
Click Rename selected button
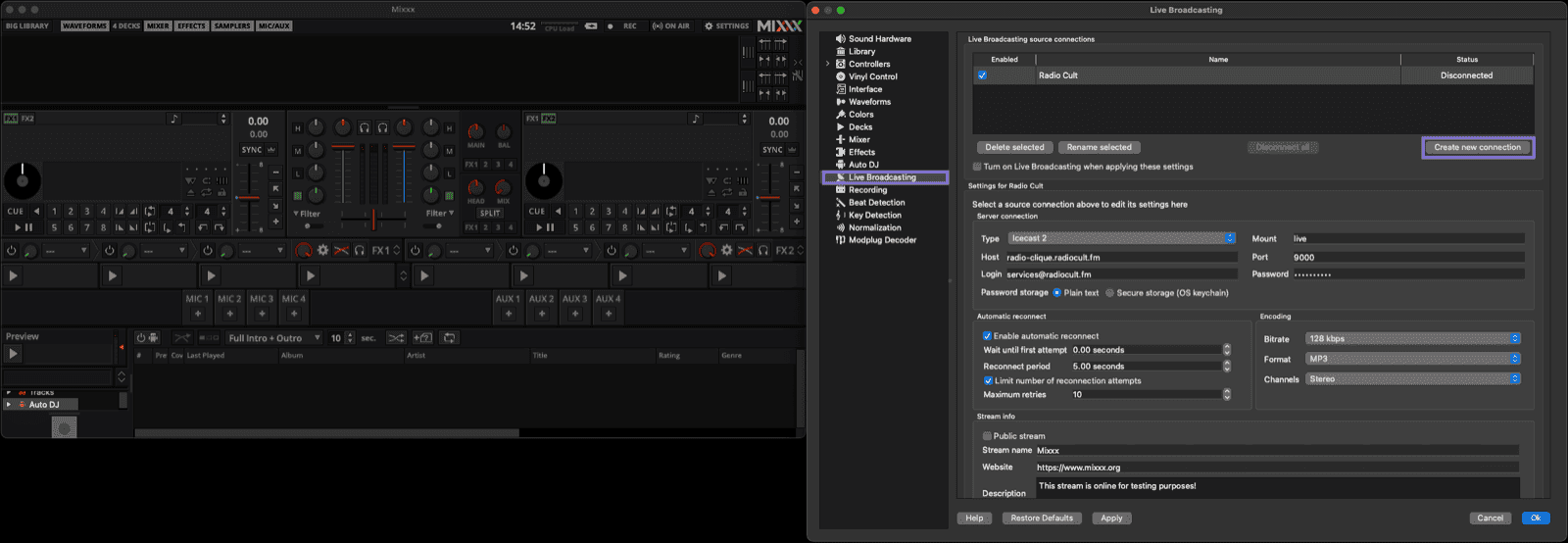1100,147
